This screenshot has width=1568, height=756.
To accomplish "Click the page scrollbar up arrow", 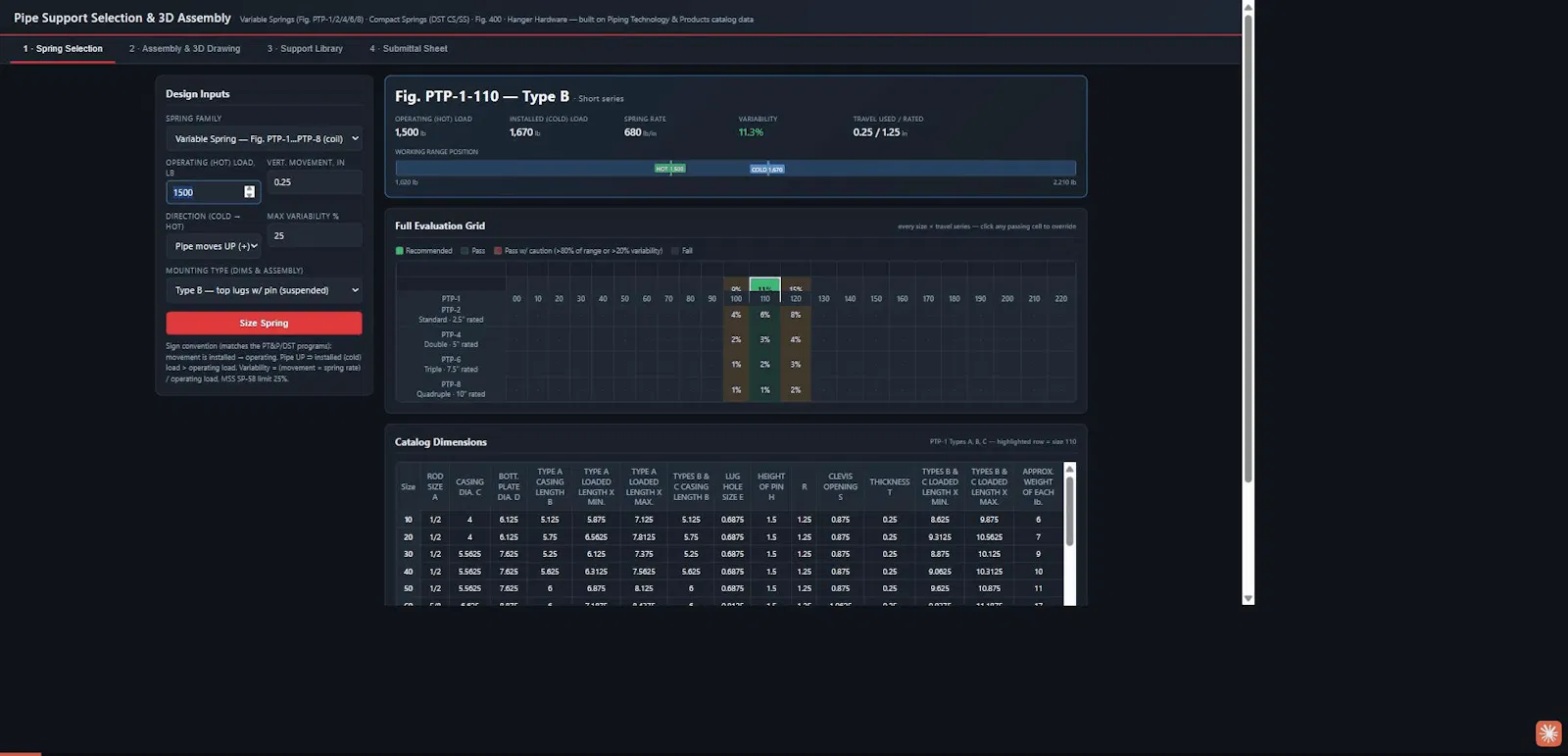I will [x=1248, y=7].
